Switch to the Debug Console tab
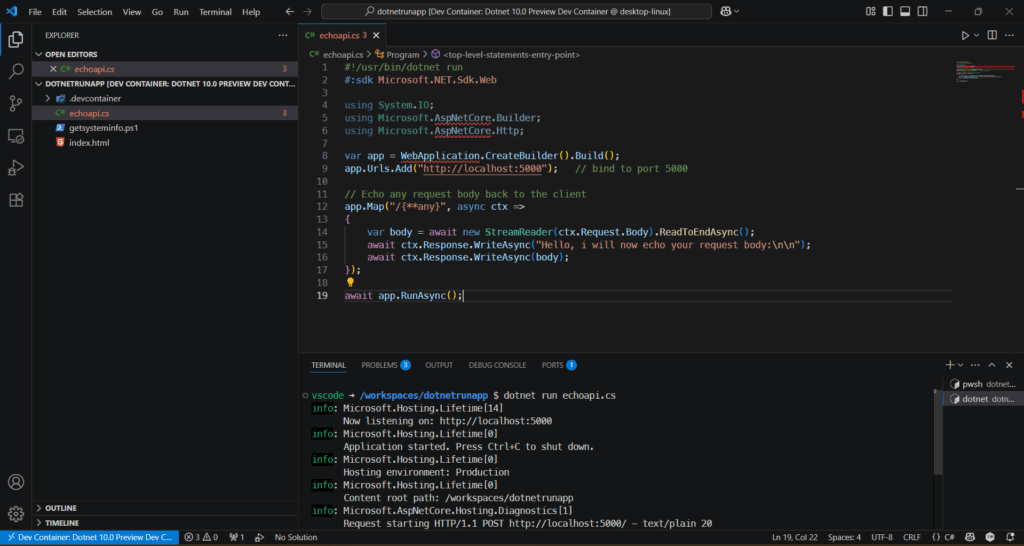Viewport: 1024px width, 546px height. pos(497,365)
